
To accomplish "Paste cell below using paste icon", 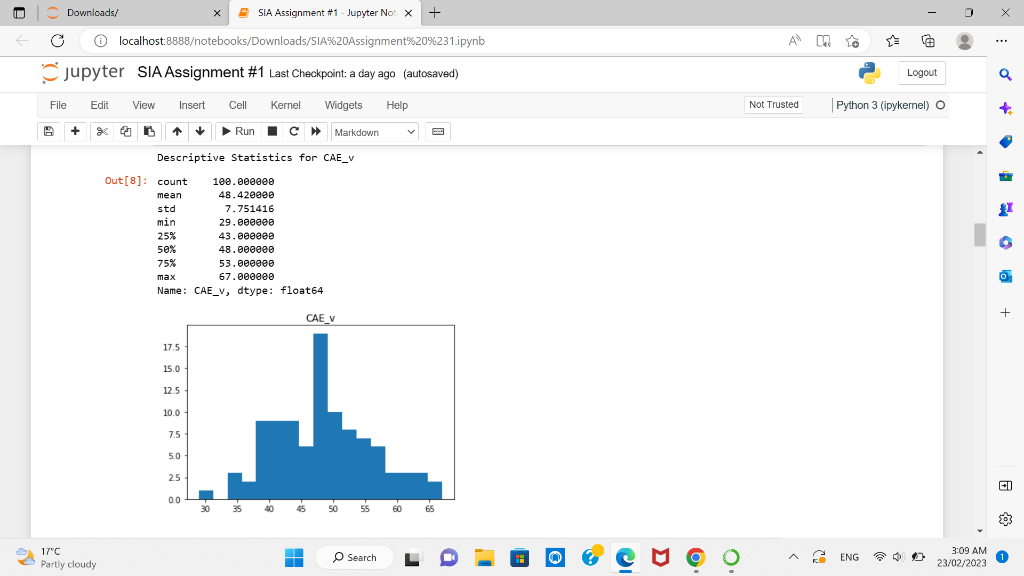I will click(x=151, y=131).
